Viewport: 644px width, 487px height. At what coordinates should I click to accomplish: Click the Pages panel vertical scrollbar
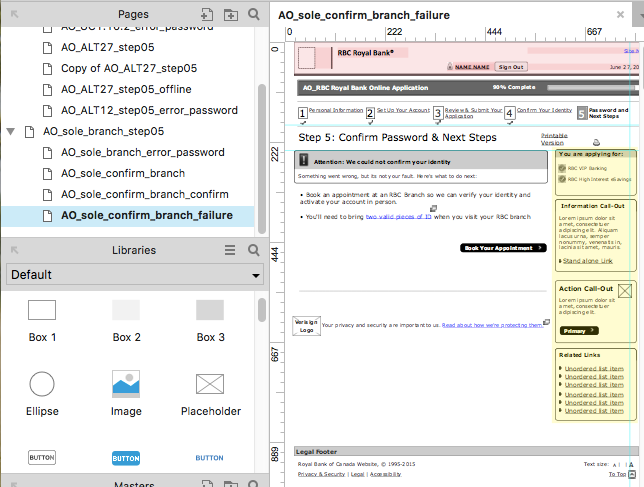click(262, 158)
